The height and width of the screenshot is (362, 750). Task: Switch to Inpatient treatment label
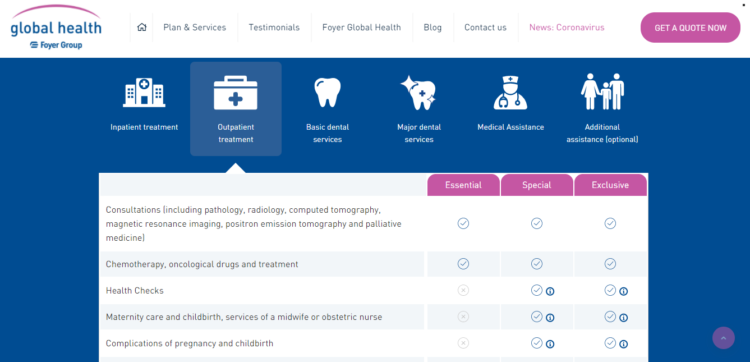(144, 127)
